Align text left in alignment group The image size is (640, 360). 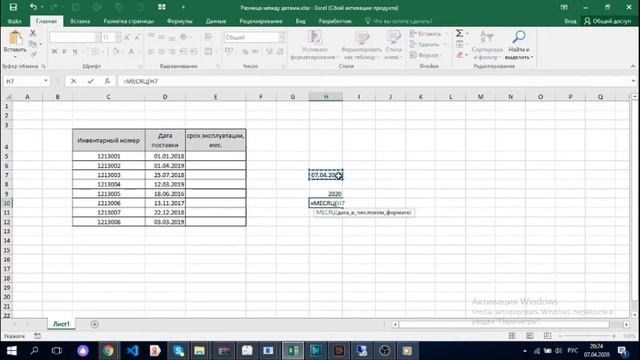(x=151, y=51)
